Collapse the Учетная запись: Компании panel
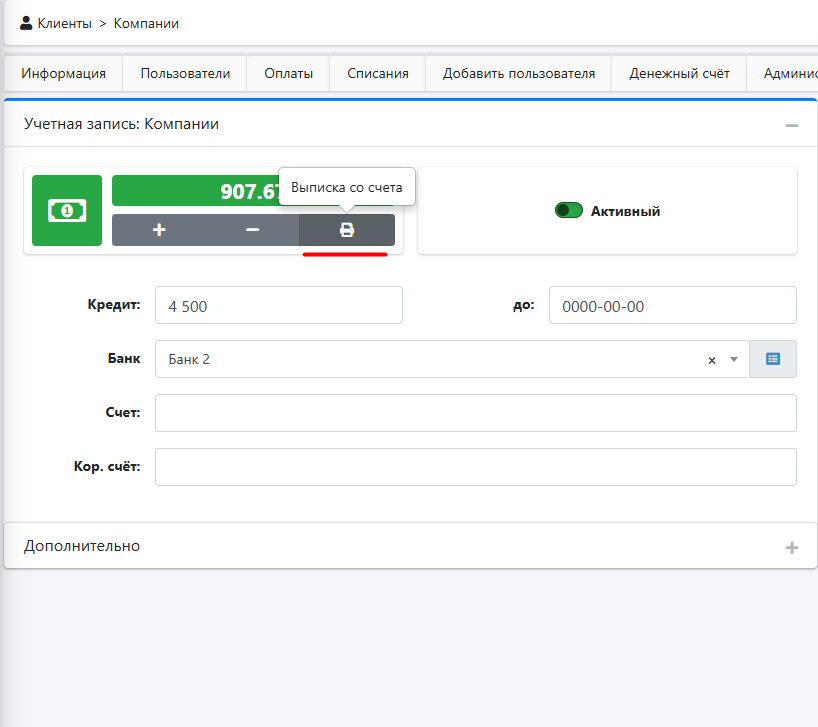 coord(791,125)
